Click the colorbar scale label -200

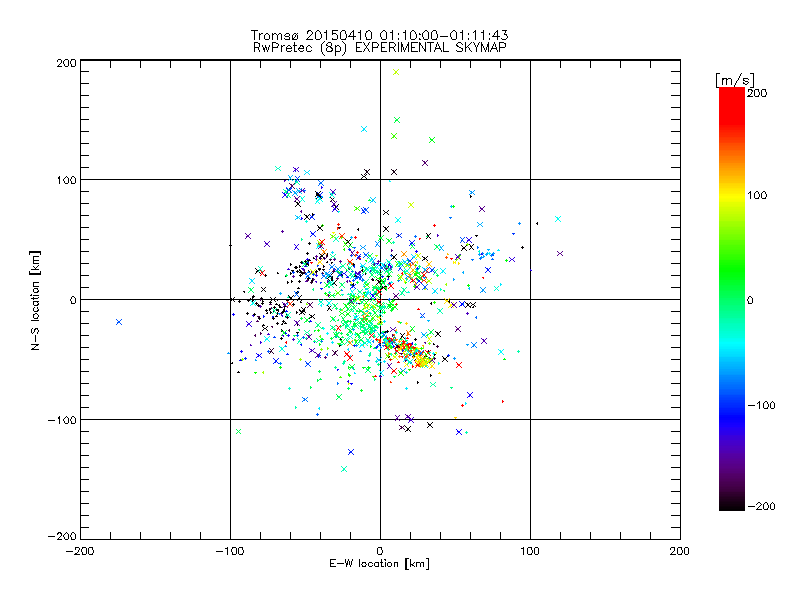pyautogui.click(x=761, y=507)
